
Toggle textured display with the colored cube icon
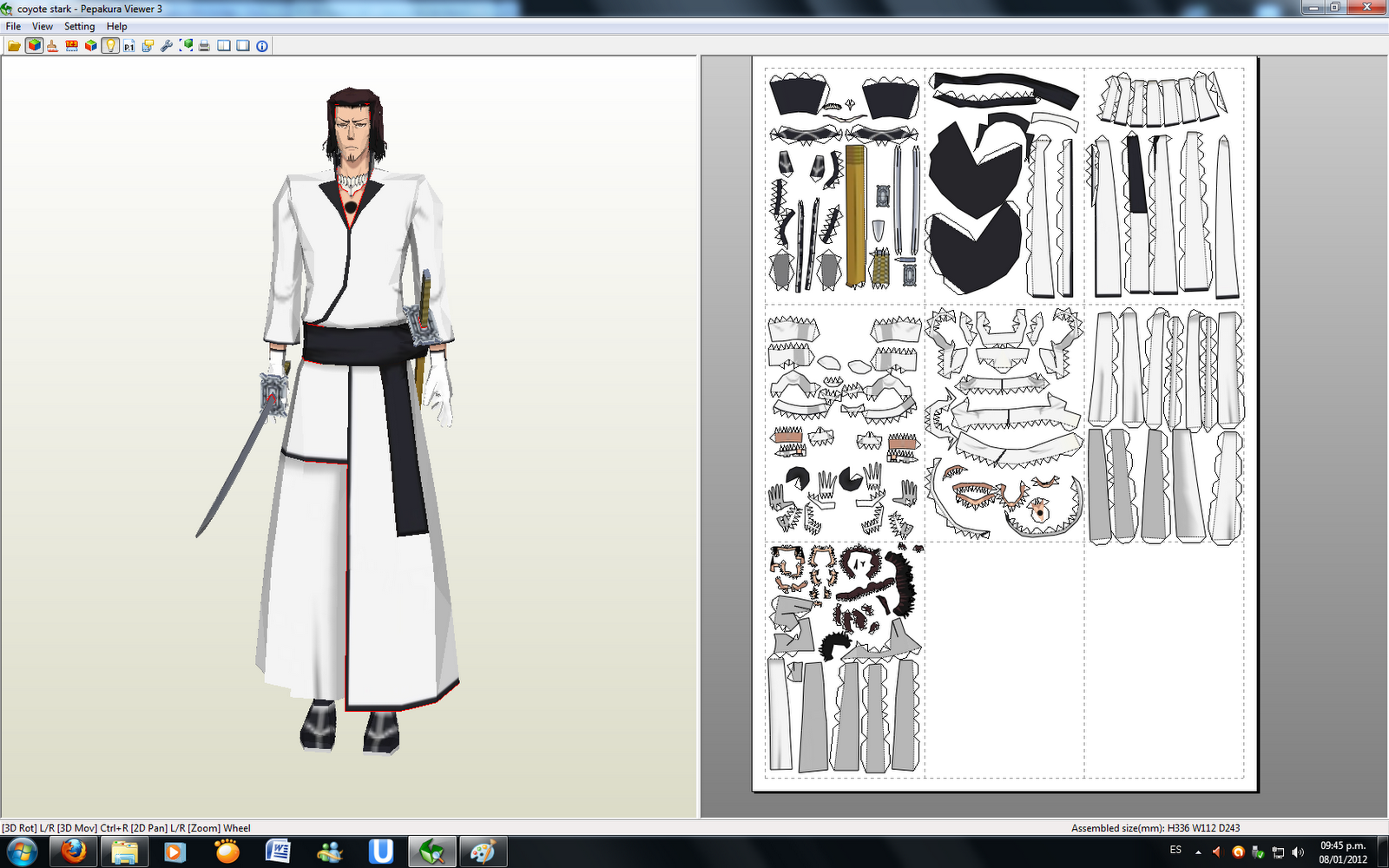(34, 45)
